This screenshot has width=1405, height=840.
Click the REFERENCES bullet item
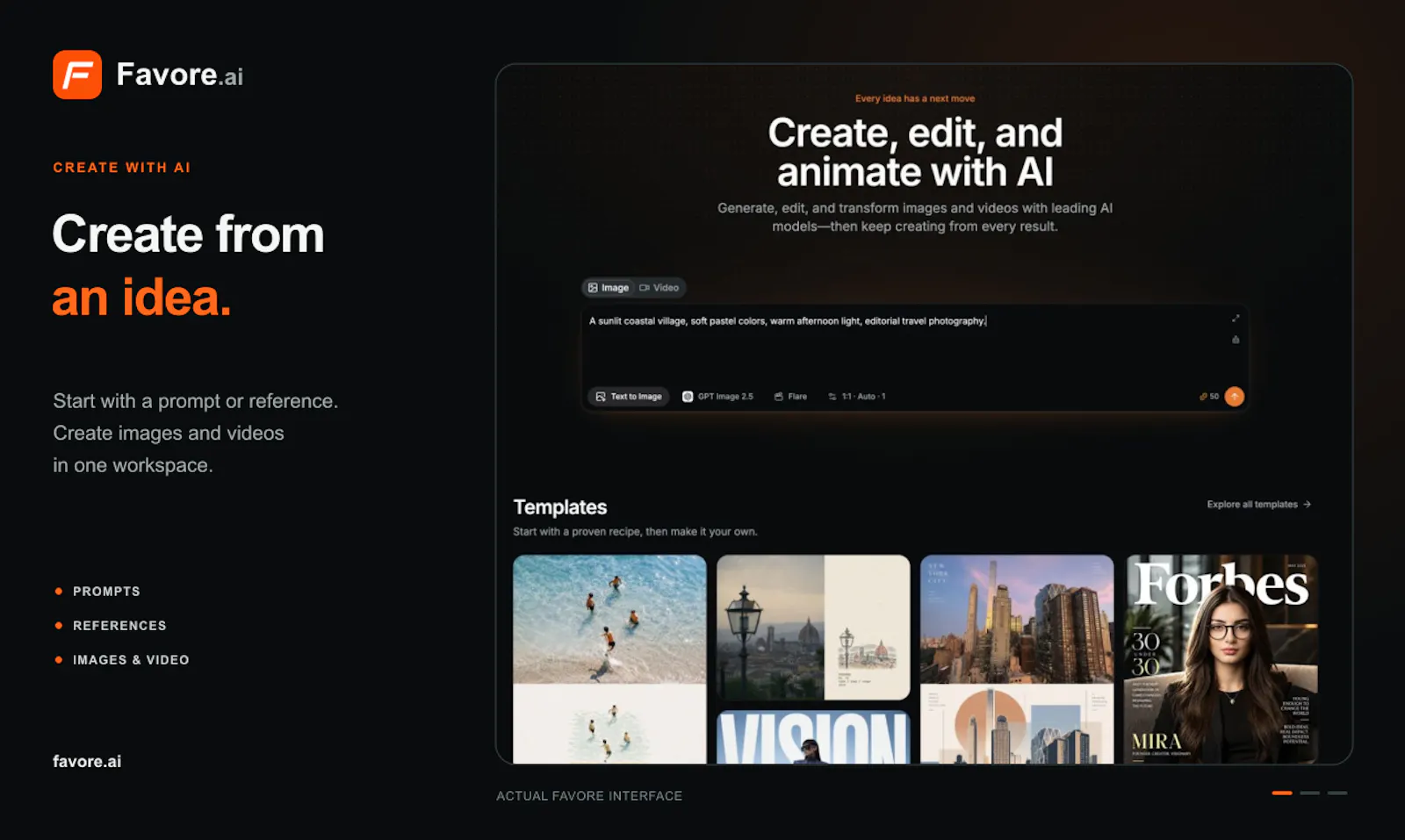(x=119, y=626)
